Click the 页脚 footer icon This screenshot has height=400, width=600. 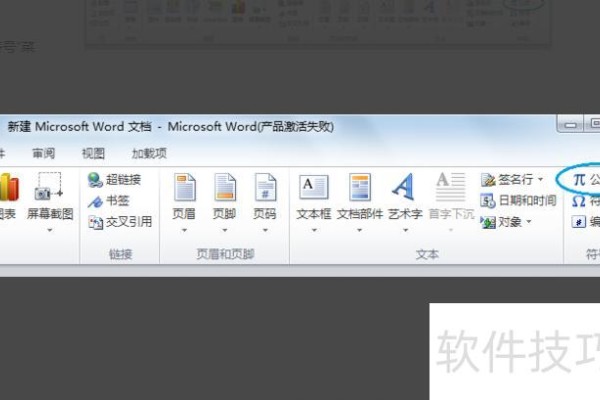tap(225, 188)
